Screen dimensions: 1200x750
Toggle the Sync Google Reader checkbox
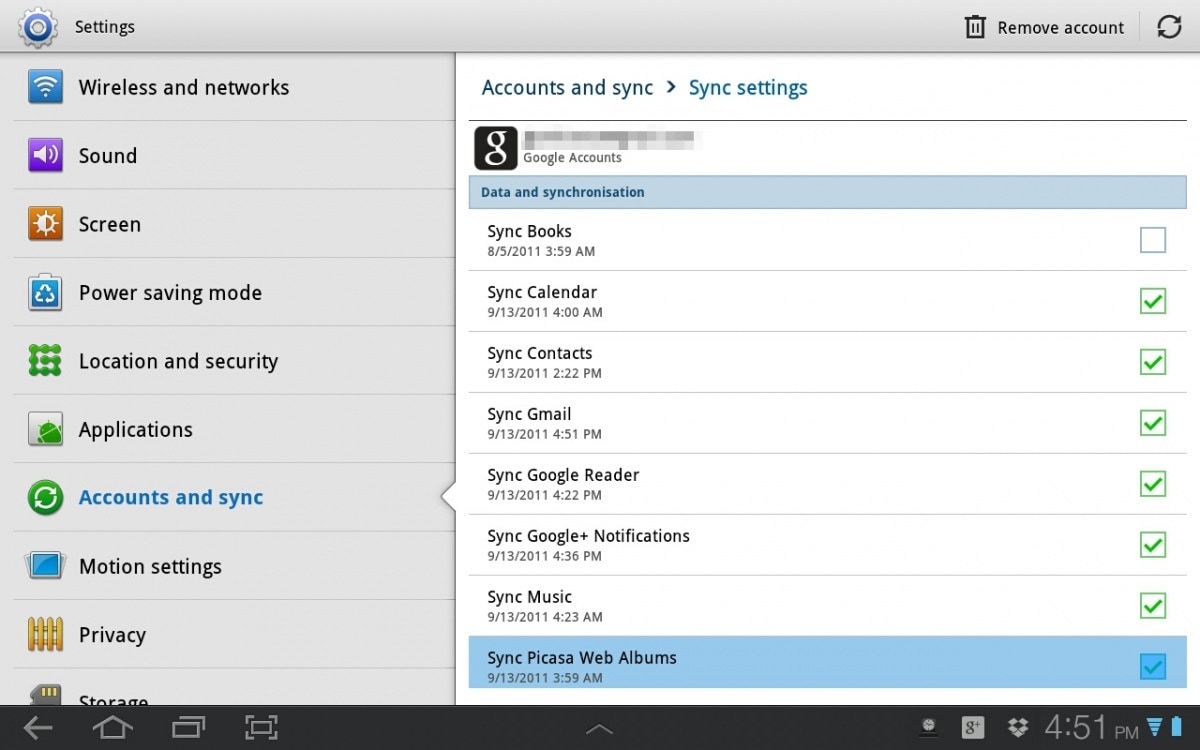(1153, 484)
